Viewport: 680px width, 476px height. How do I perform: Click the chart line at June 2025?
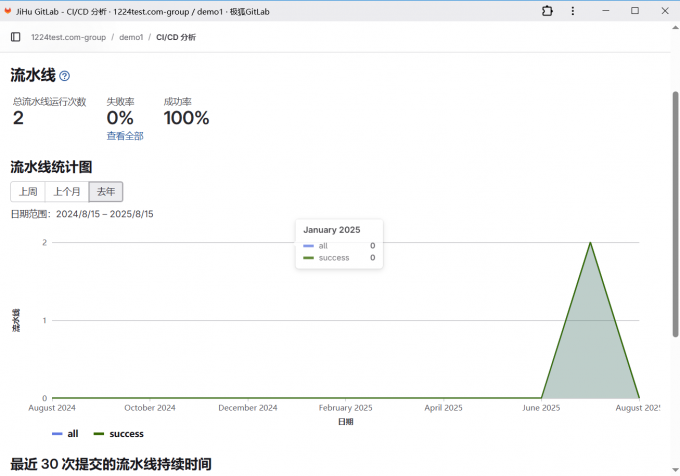pos(541,397)
